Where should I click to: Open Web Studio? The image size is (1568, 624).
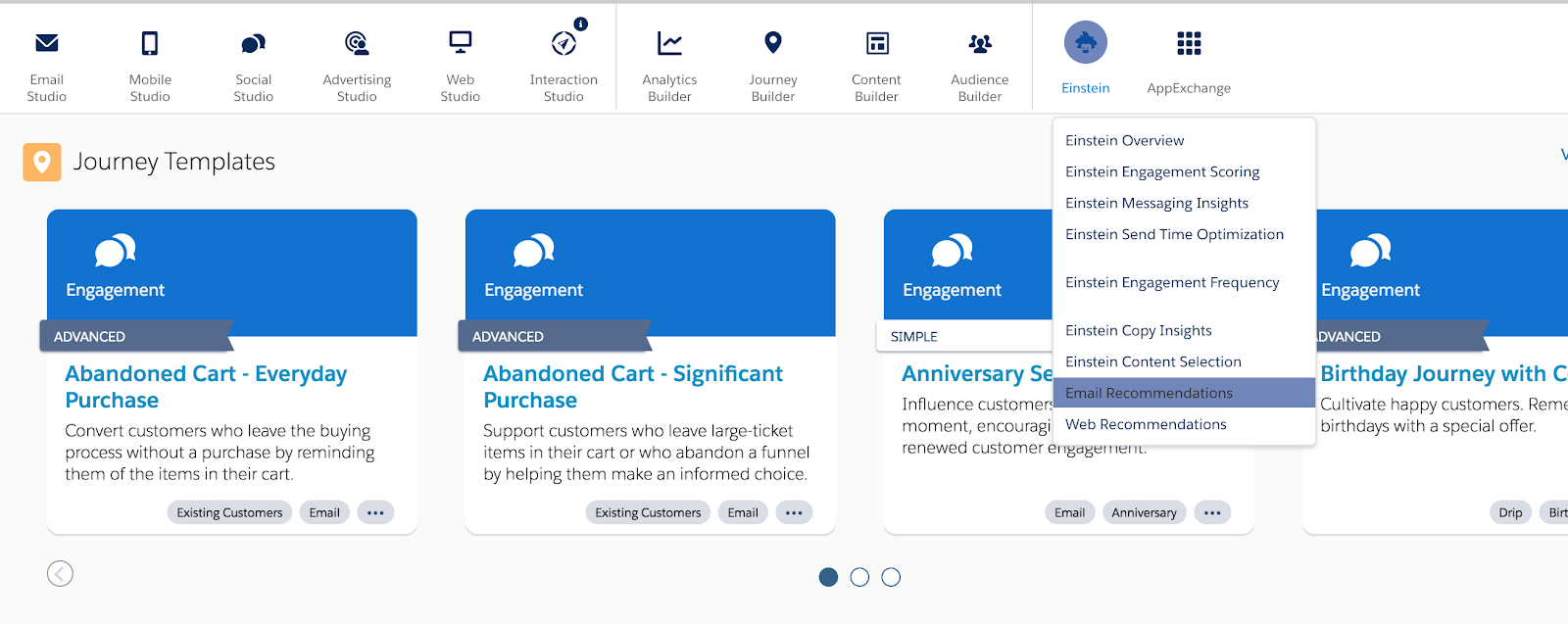[460, 65]
